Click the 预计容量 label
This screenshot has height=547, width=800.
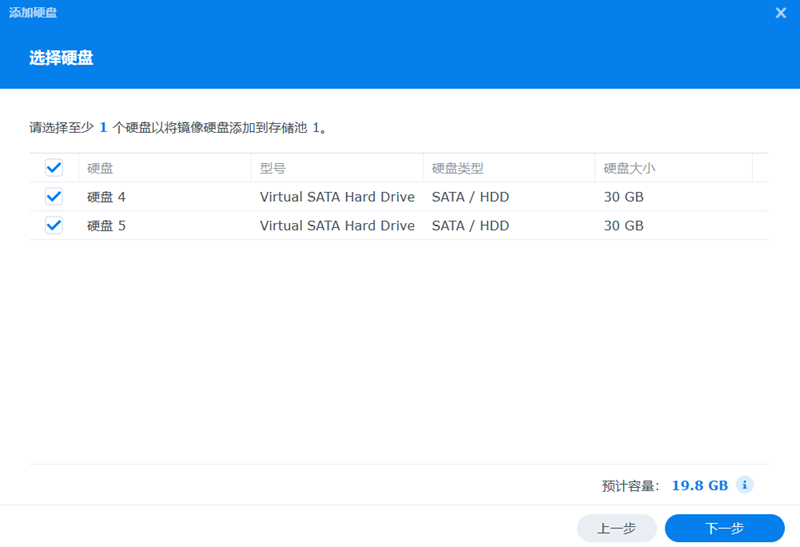point(630,486)
